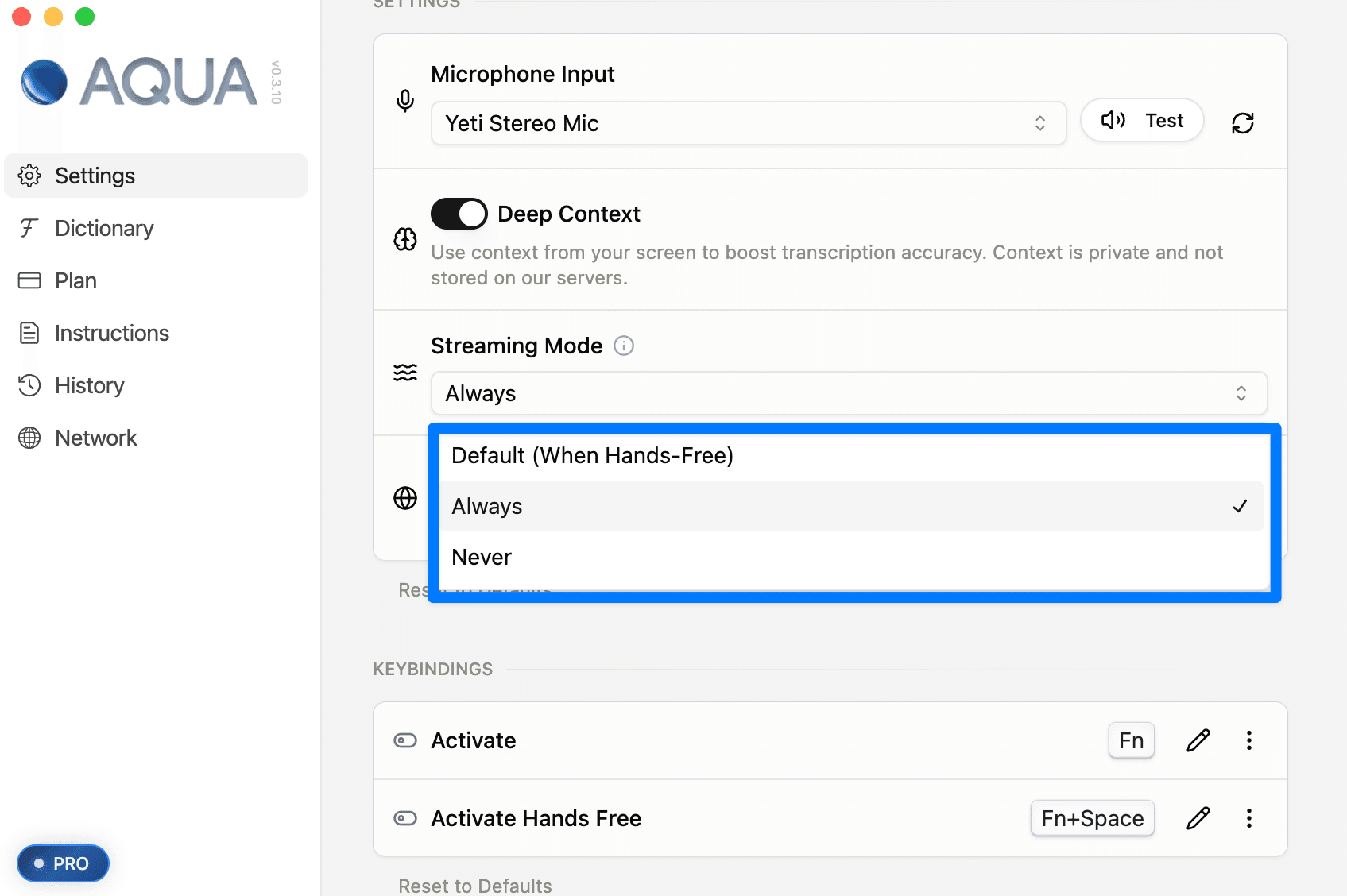Edit the Activate Hands Free keybinding
The height and width of the screenshot is (896, 1347).
1198,818
